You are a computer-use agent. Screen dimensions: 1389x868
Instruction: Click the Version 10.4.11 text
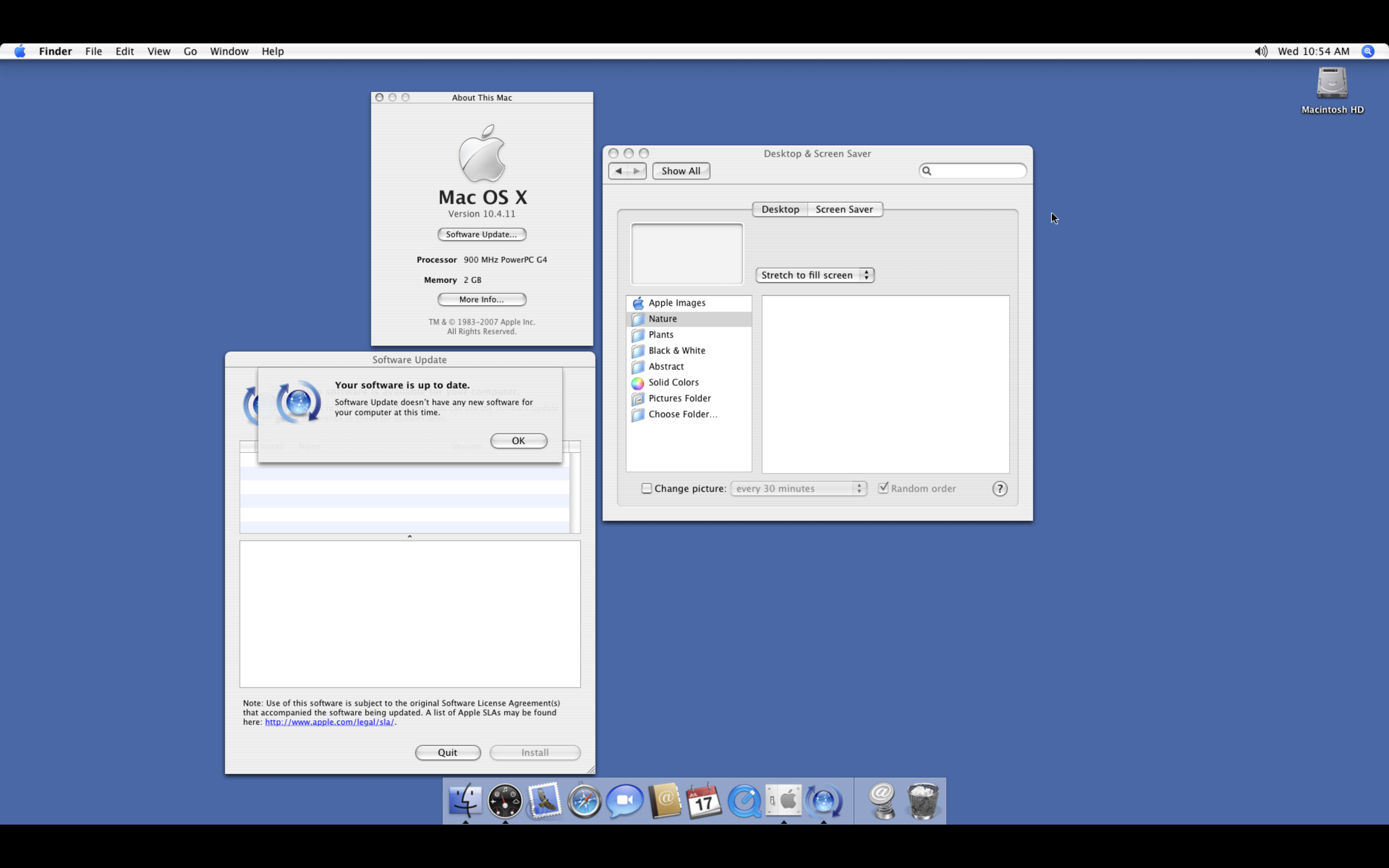click(482, 214)
